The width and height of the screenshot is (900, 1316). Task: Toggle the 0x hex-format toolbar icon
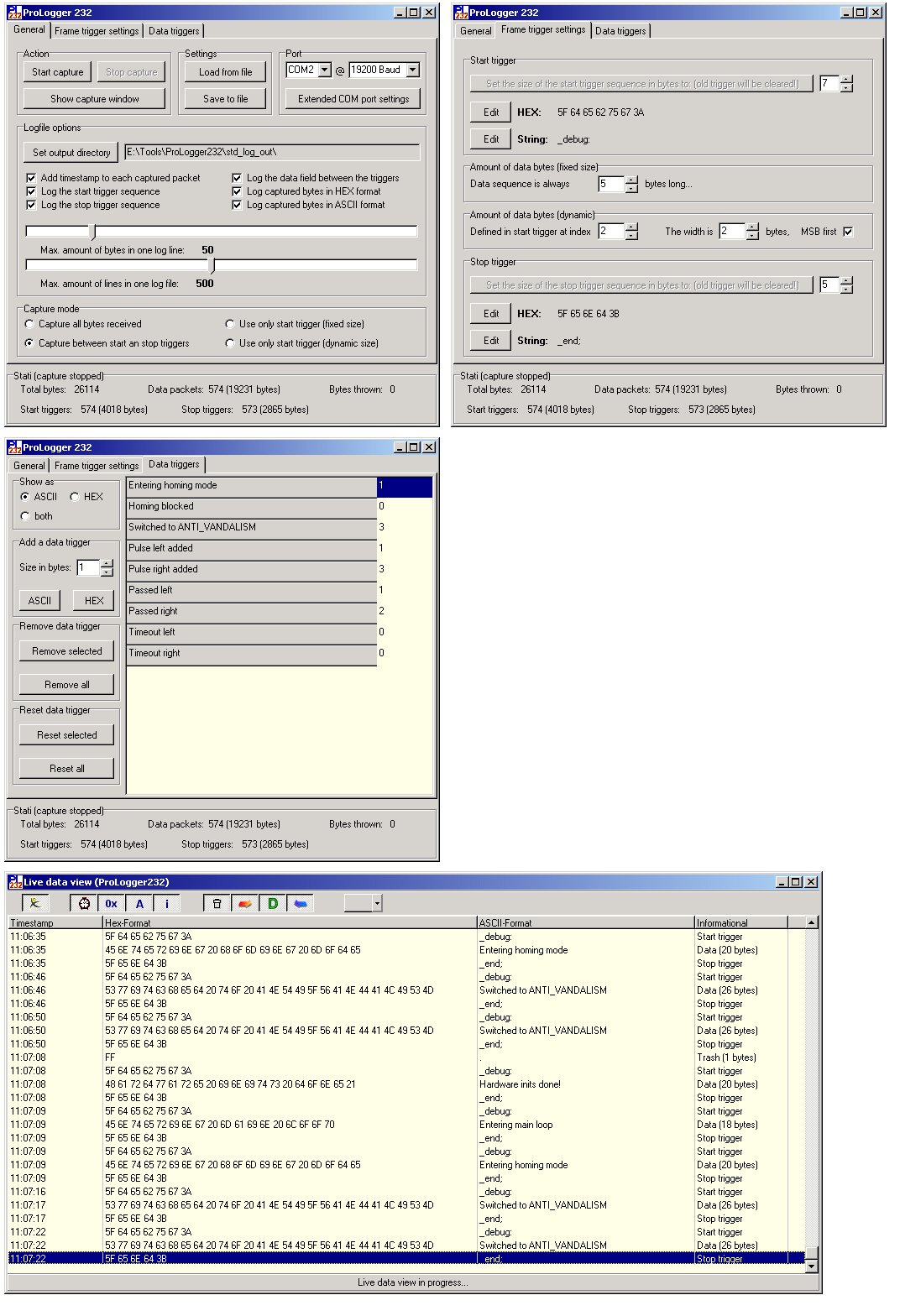[112, 903]
